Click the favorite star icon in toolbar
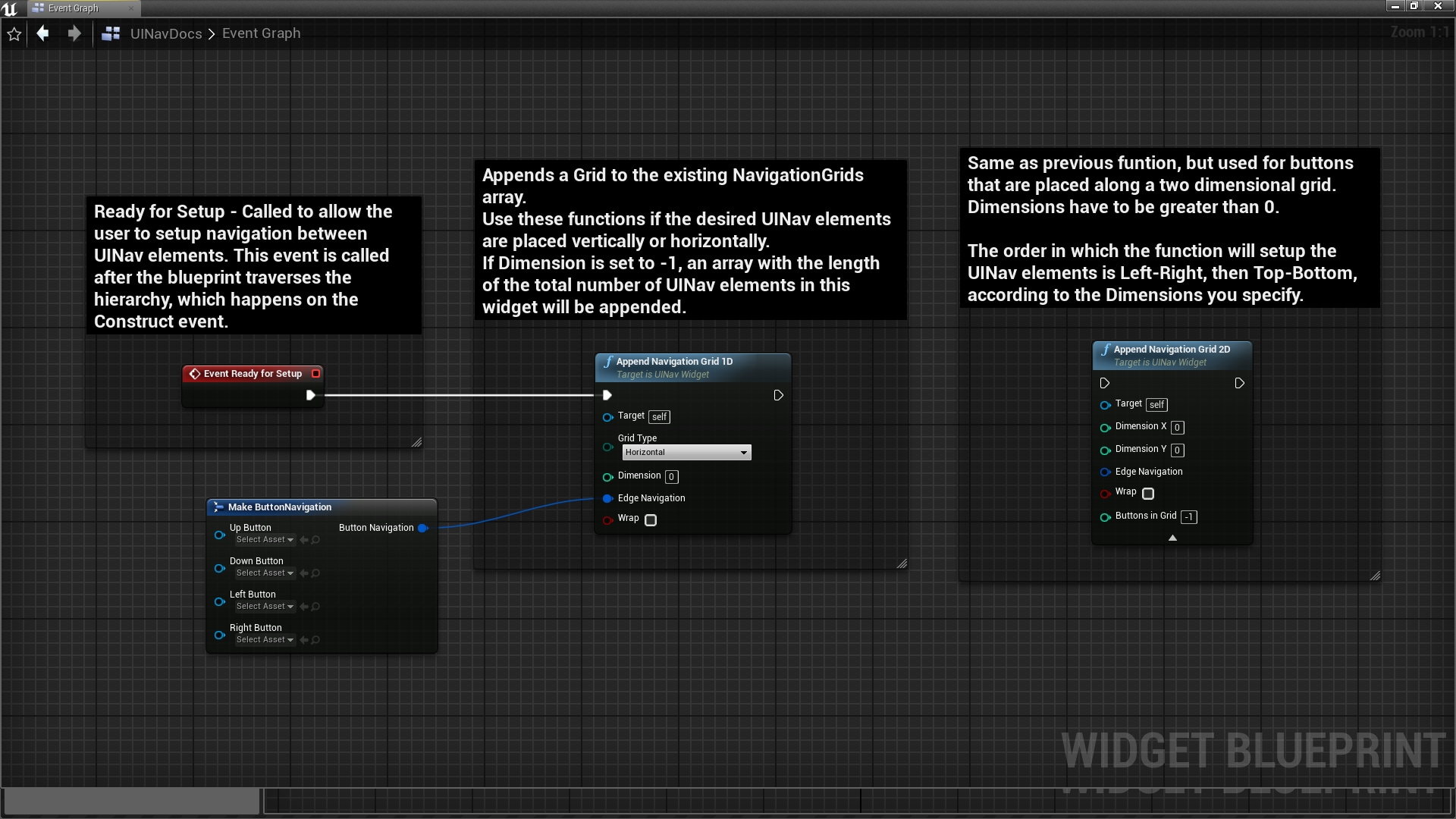1456x819 pixels. coord(14,33)
